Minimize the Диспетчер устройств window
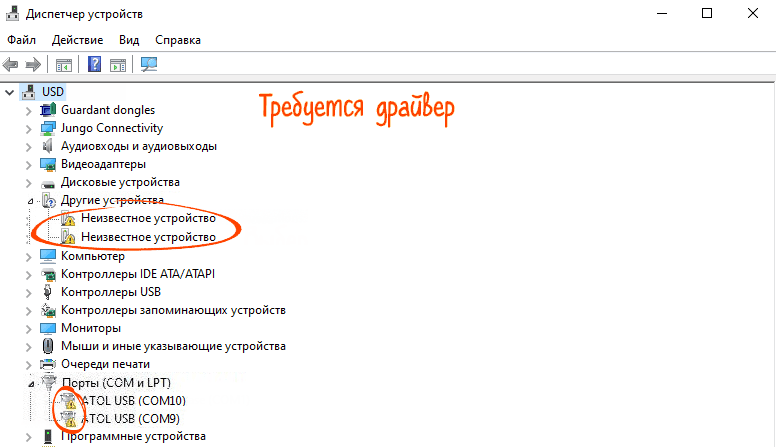 pyautogui.click(x=662, y=13)
